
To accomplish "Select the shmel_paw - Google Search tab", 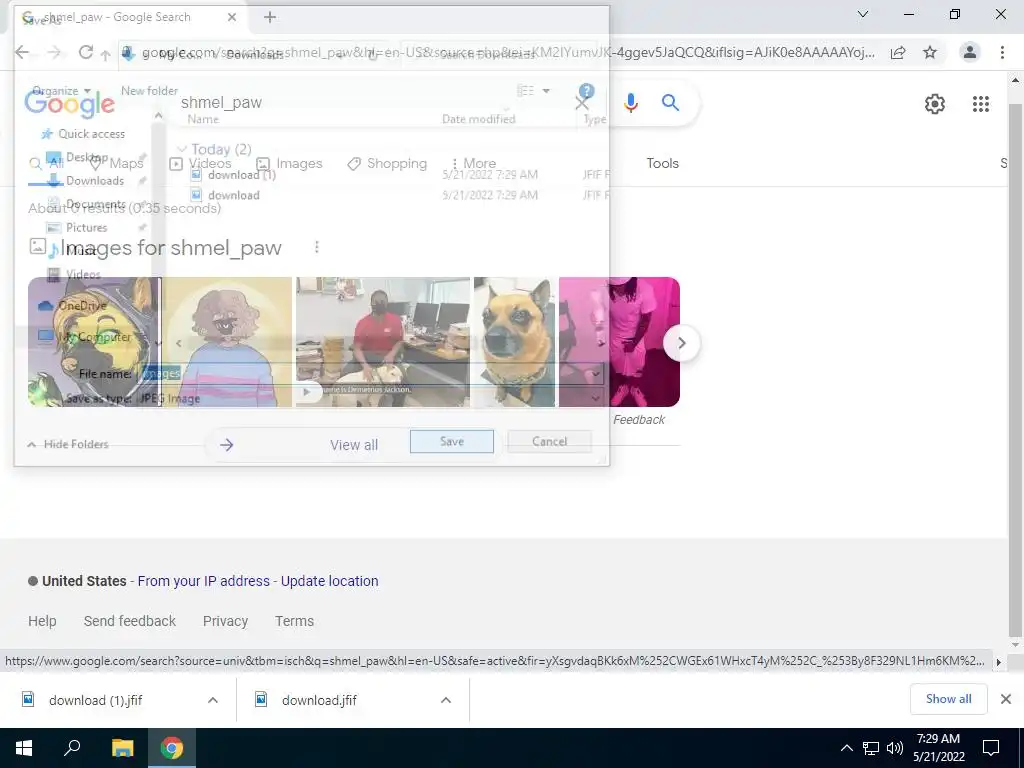I will [131, 18].
